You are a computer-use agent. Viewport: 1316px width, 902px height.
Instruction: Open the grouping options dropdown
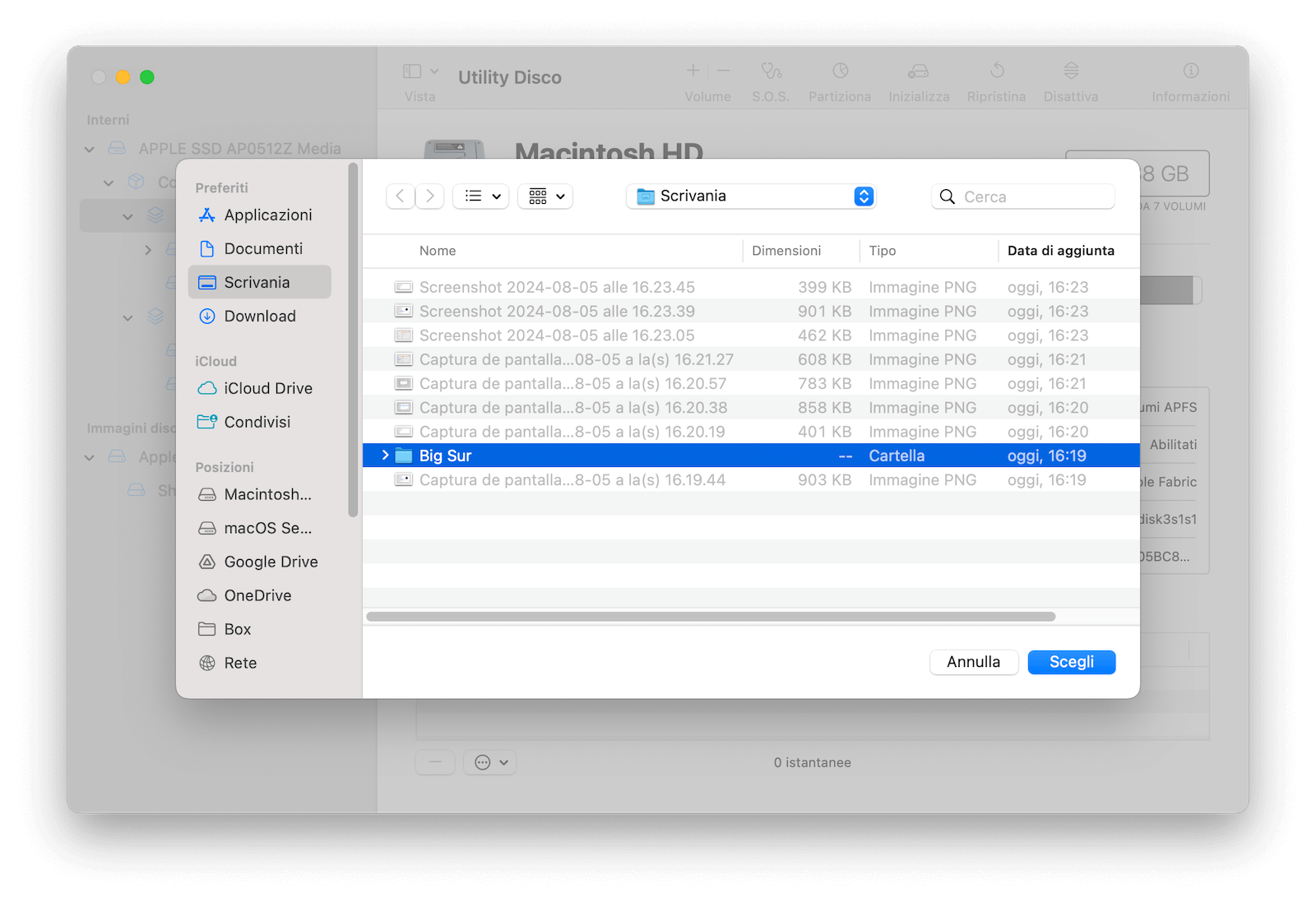545,196
